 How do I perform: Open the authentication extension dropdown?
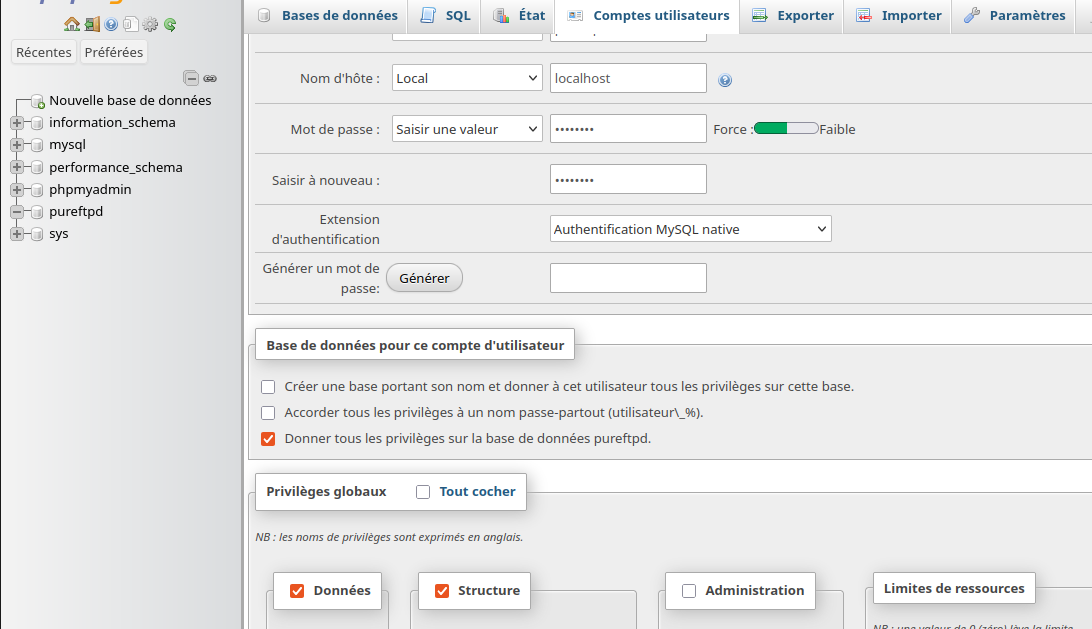tap(690, 228)
